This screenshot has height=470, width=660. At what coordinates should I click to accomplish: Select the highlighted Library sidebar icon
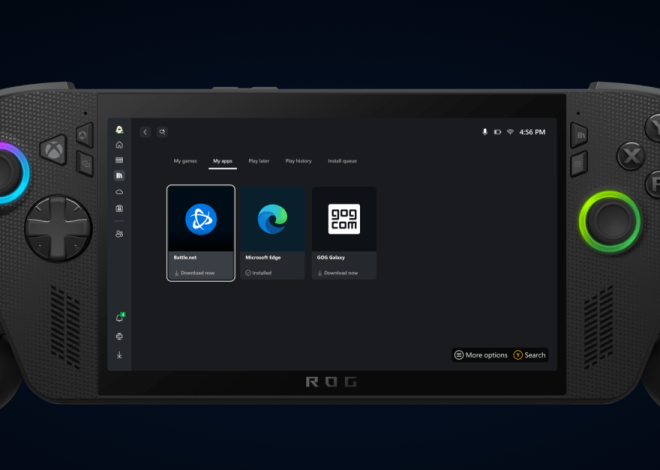(120, 175)
